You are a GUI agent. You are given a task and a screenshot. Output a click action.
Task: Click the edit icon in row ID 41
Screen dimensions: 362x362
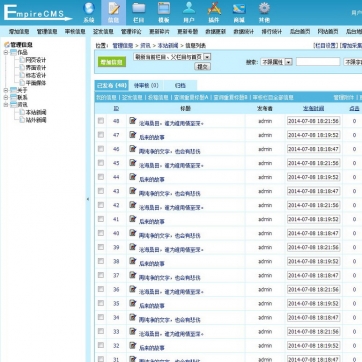pyautogui.click(x=133, y=219)
